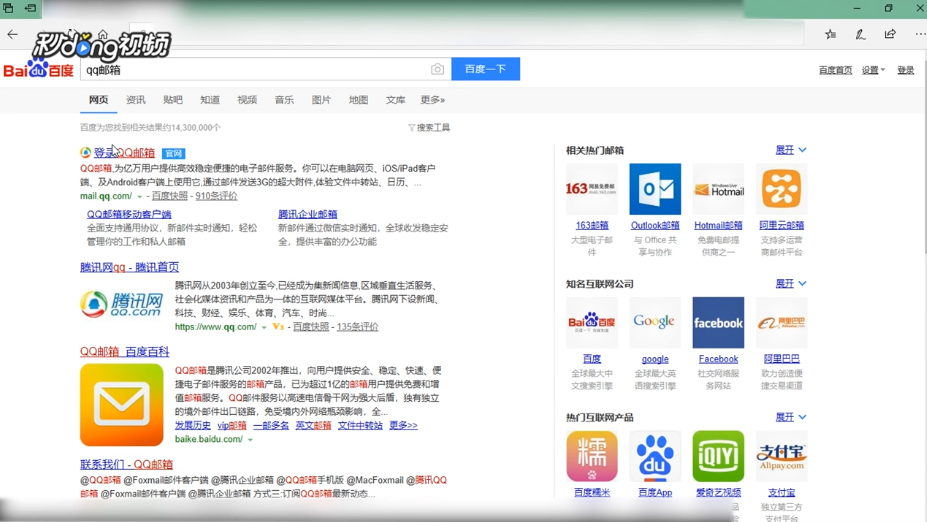Open the 发展历史 sublink
This screenshot has height=522, width=927.
pyautogui.click(x=193, y=426)
